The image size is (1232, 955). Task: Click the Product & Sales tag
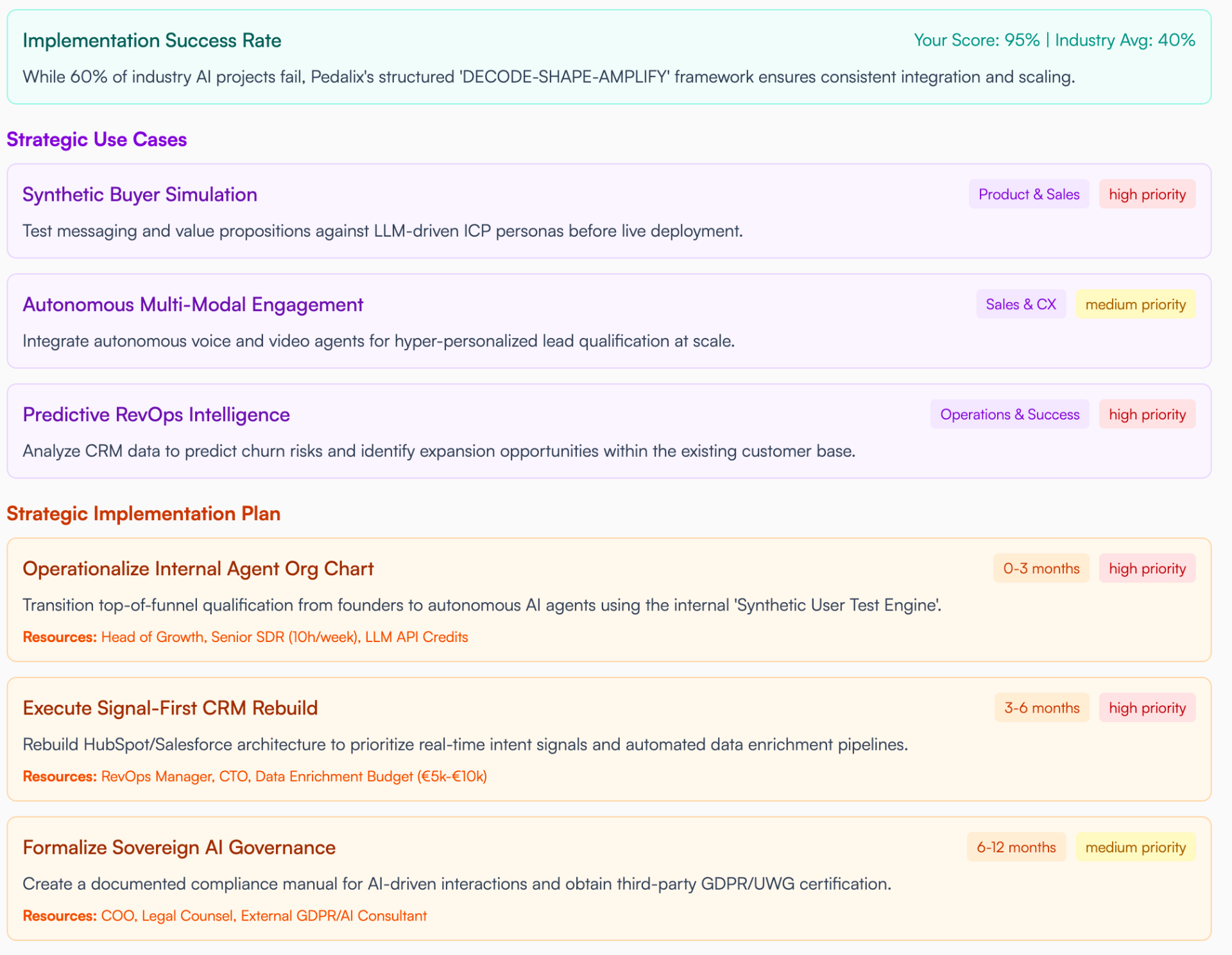point(1029,194)
